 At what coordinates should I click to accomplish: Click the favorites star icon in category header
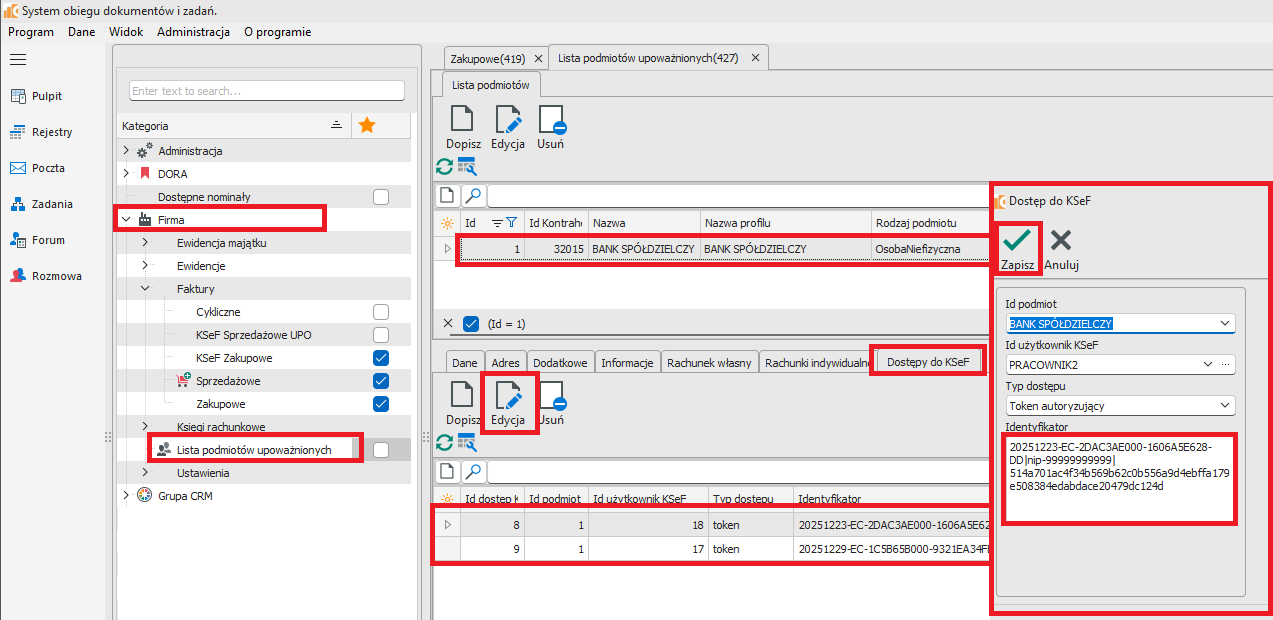click(367, 125)
